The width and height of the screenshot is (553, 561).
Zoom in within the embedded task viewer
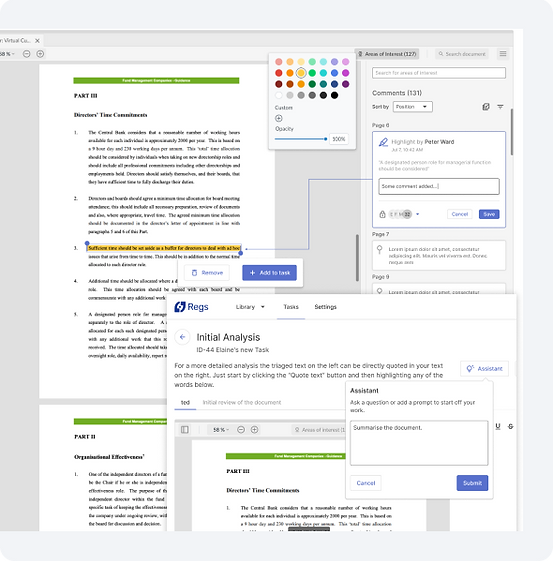pyautogui.click(x=254, y=430)
